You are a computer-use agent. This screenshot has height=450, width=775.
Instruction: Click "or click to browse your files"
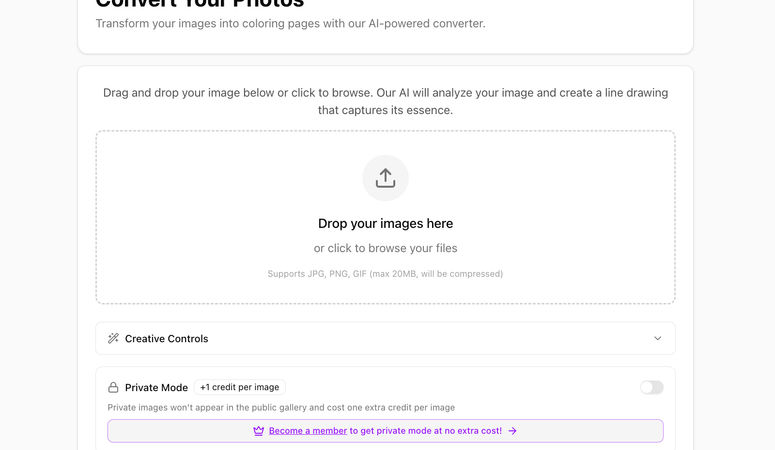[x=385, y=248]
